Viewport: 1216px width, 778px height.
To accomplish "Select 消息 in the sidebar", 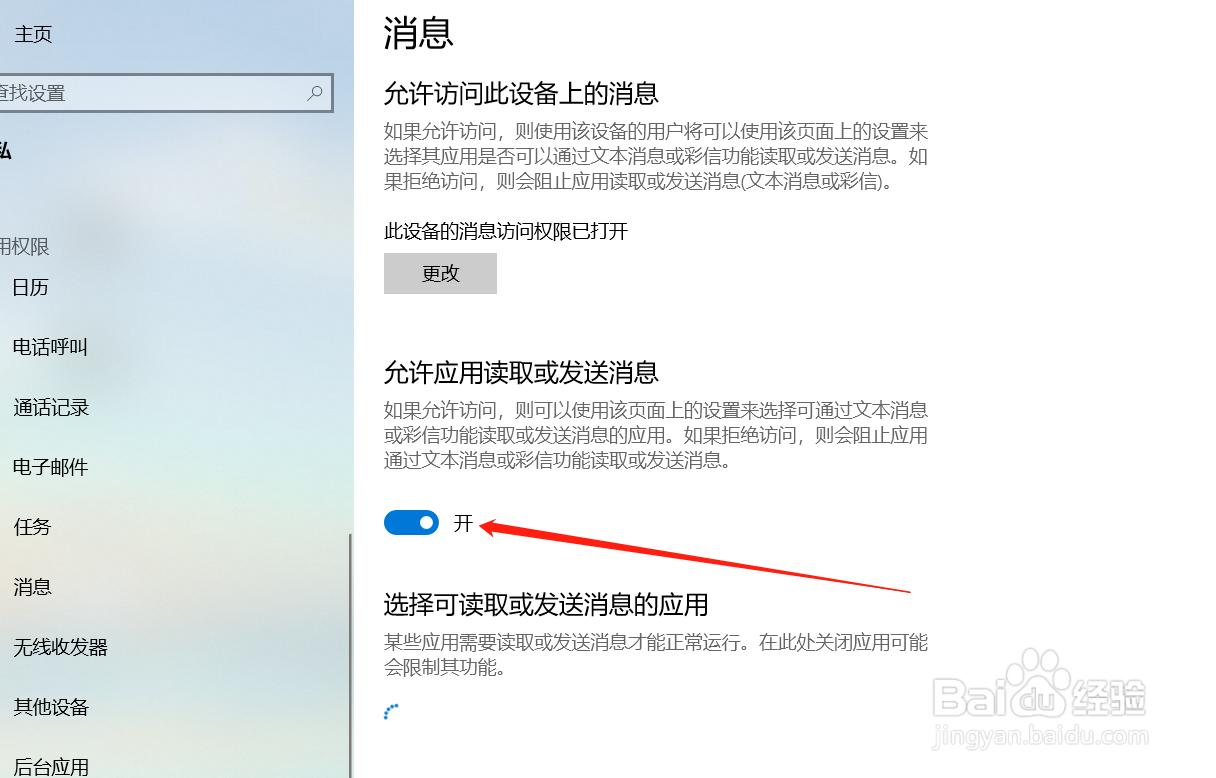I will pos(32,587).
